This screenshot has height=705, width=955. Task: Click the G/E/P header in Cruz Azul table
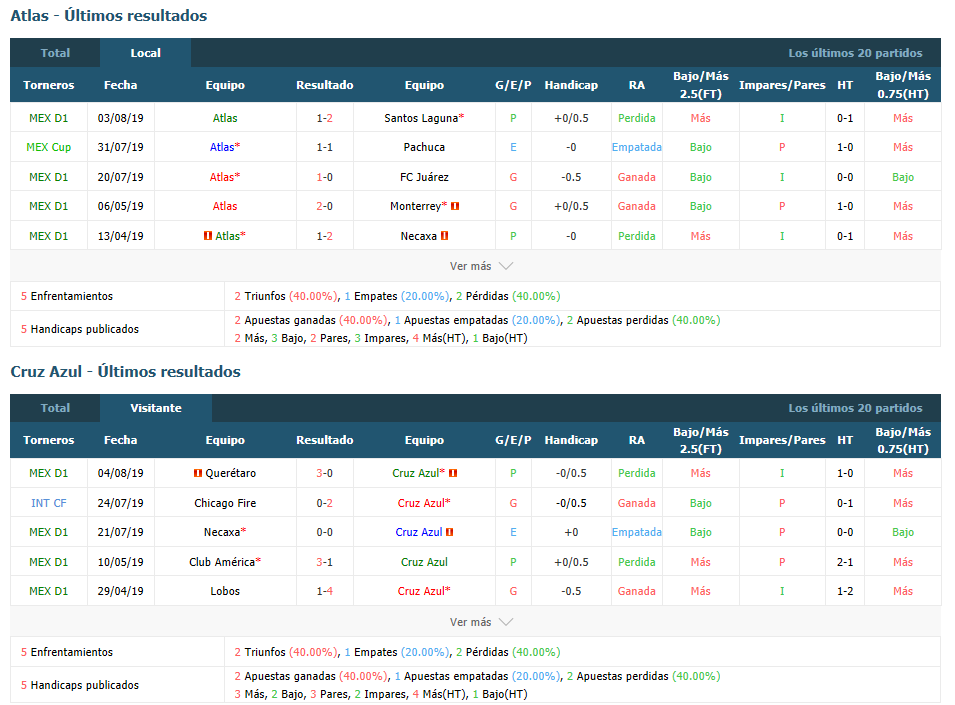(513, 440)
